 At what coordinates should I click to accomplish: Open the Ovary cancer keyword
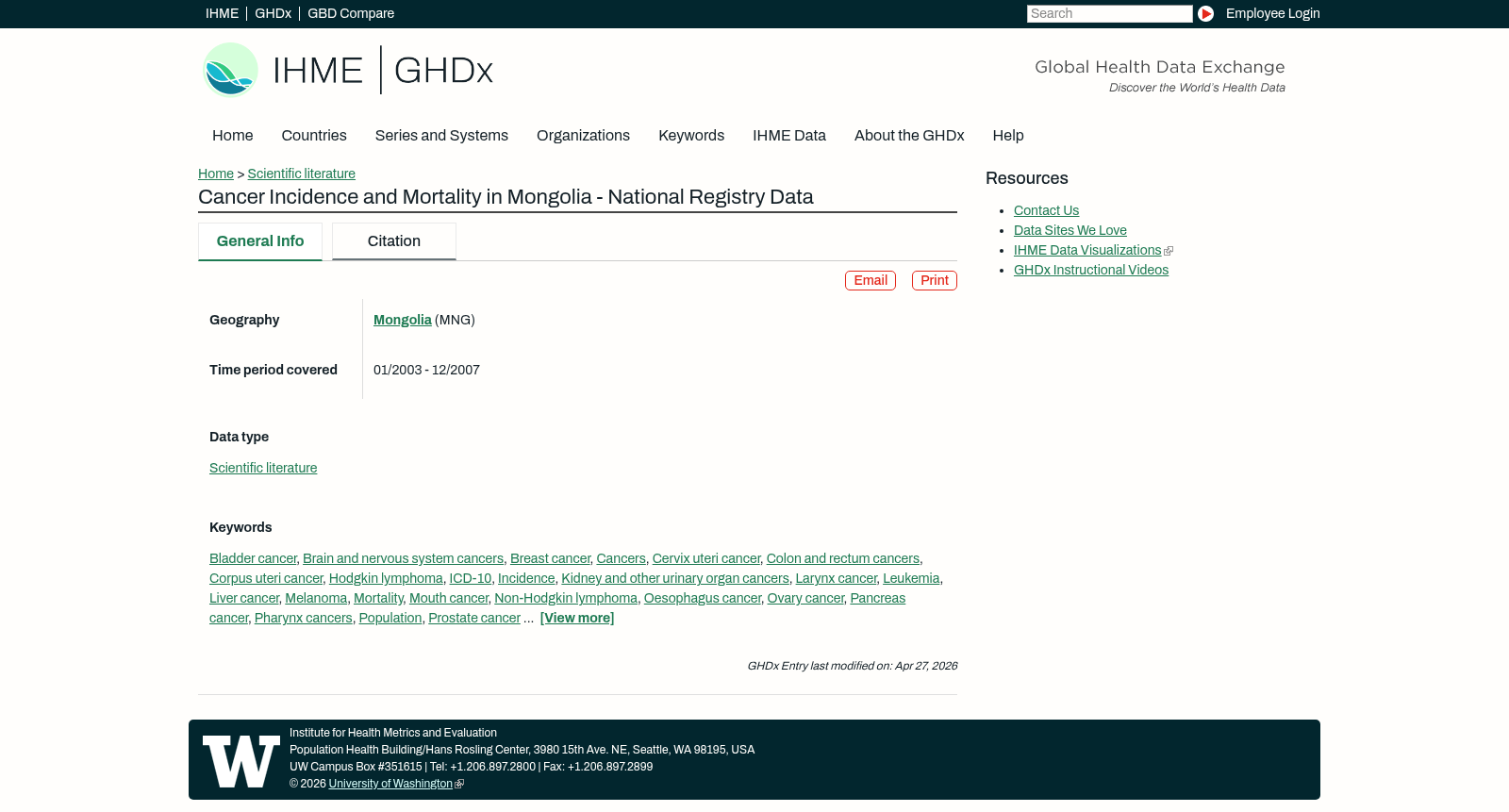[x=805, y=598]
